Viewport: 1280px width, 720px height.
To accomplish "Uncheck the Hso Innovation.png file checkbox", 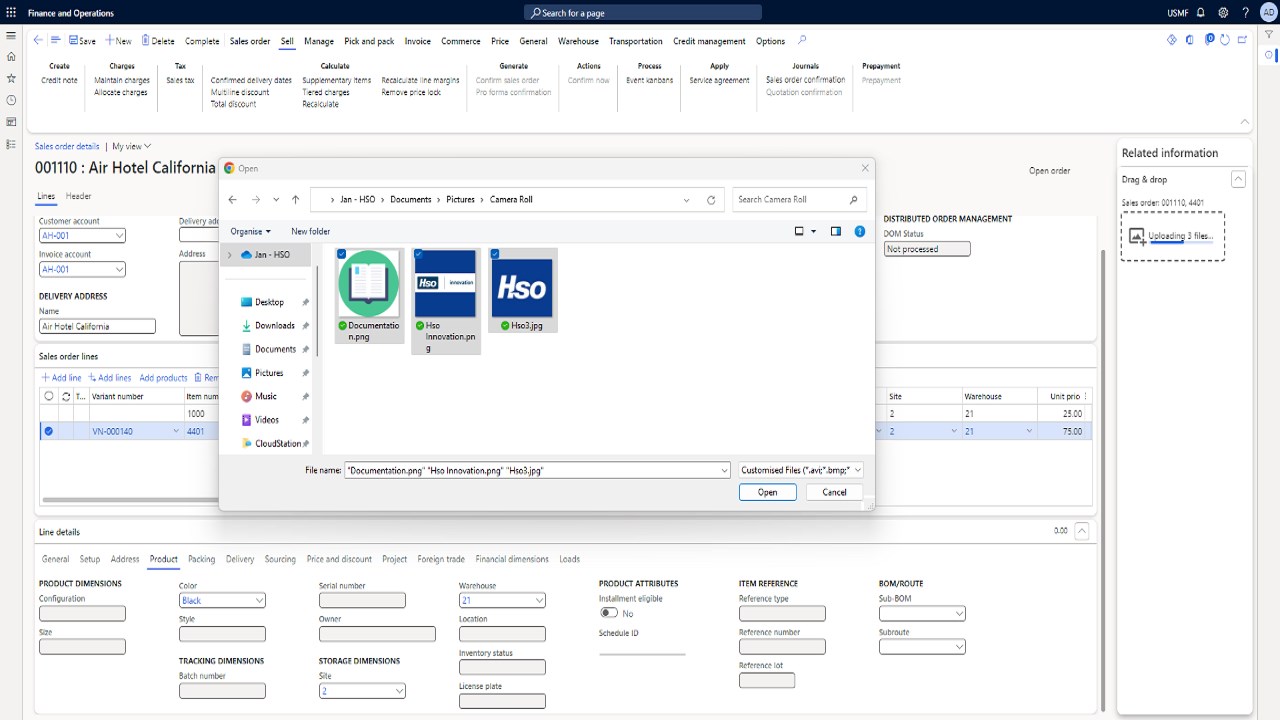I will pyautogui.click(x=418, y=254).
